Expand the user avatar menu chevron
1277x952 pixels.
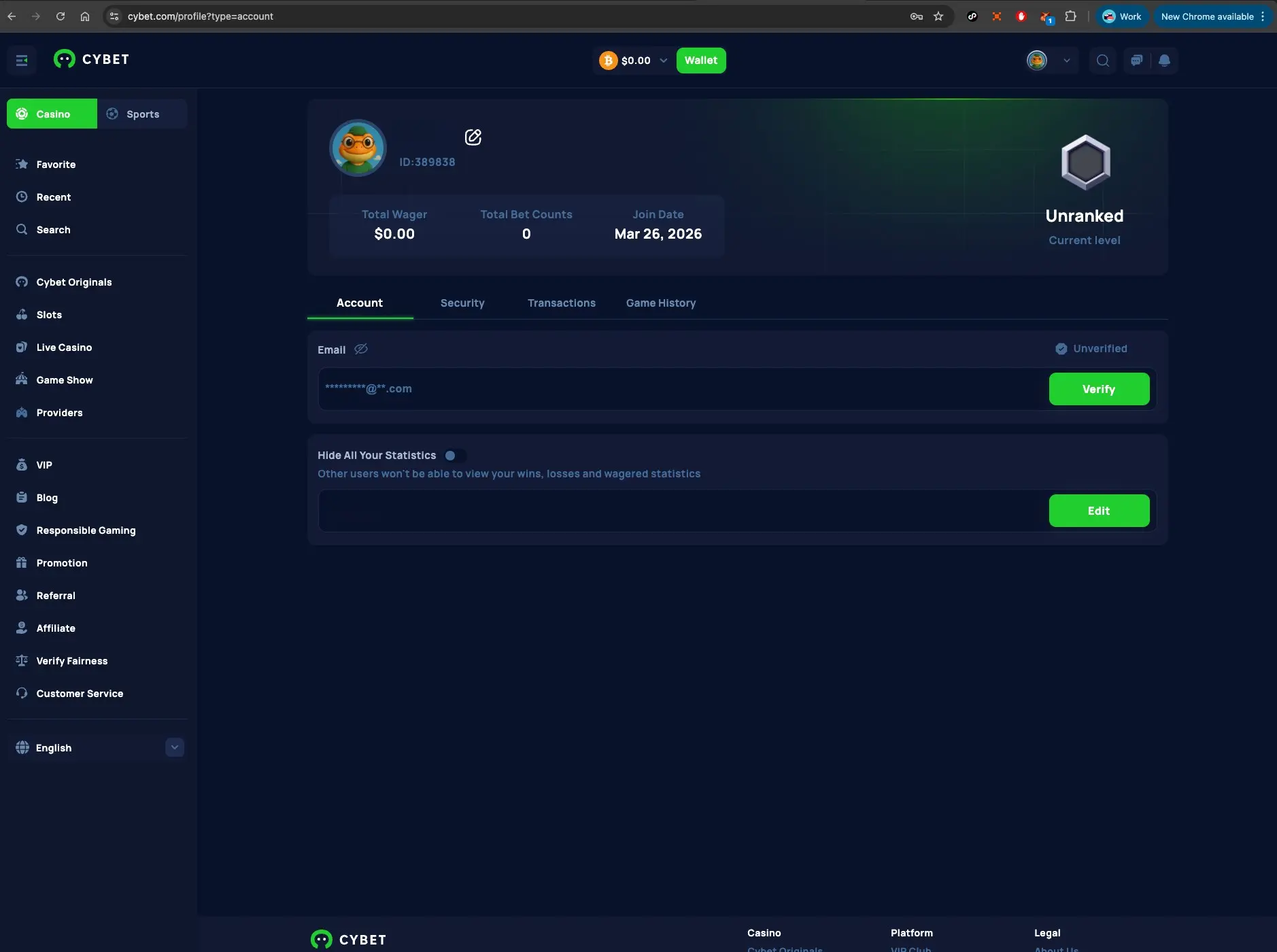click(1066, 61)
